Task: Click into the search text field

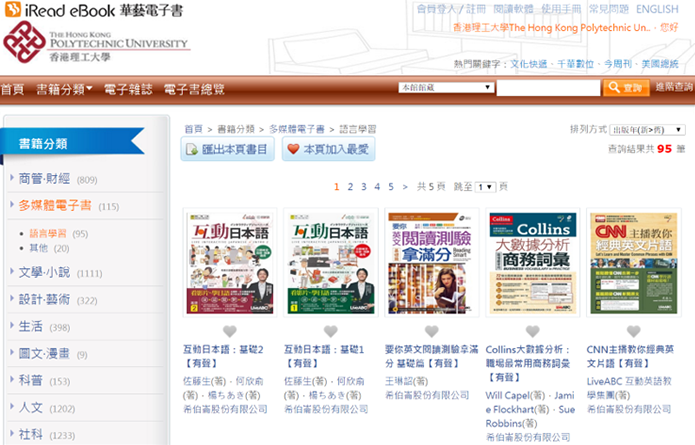Action: pyautogui.click(x=548, y=88)
